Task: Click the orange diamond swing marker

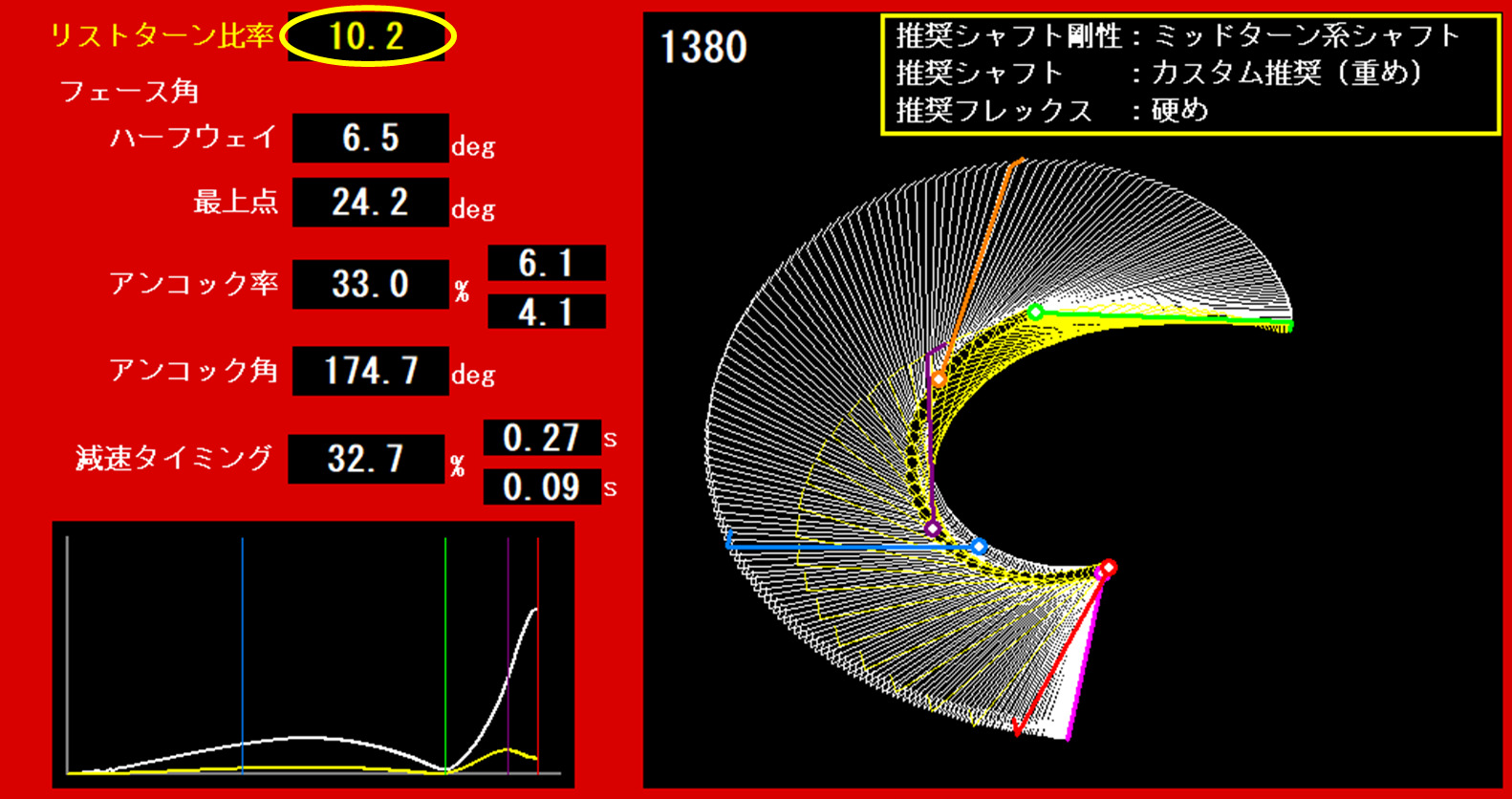Action: click(x=939, y=379)
